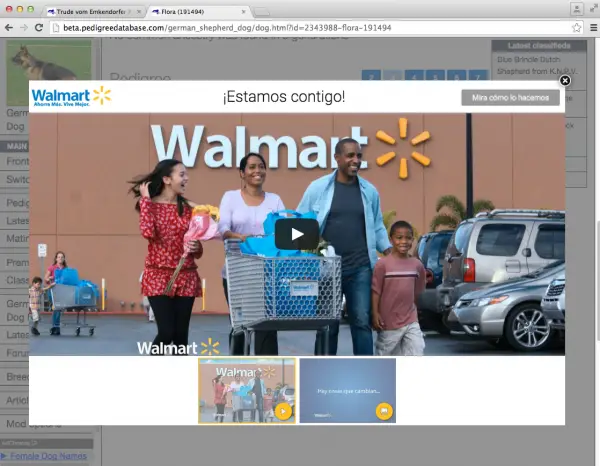Screen dimensions: 600x466
Task: Click the German Shepherd dog photo
Action: (x=49, y=72)
